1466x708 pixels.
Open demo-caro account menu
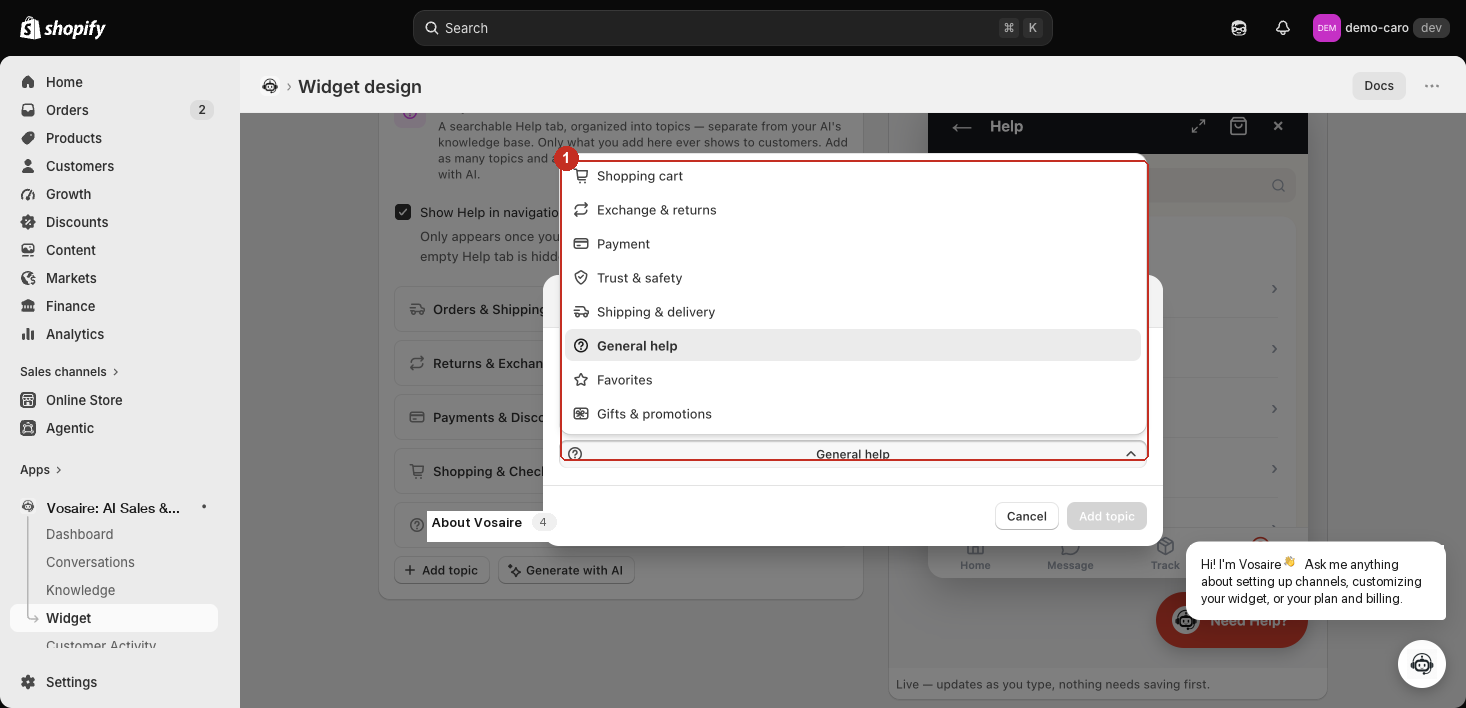point(1380,28)
